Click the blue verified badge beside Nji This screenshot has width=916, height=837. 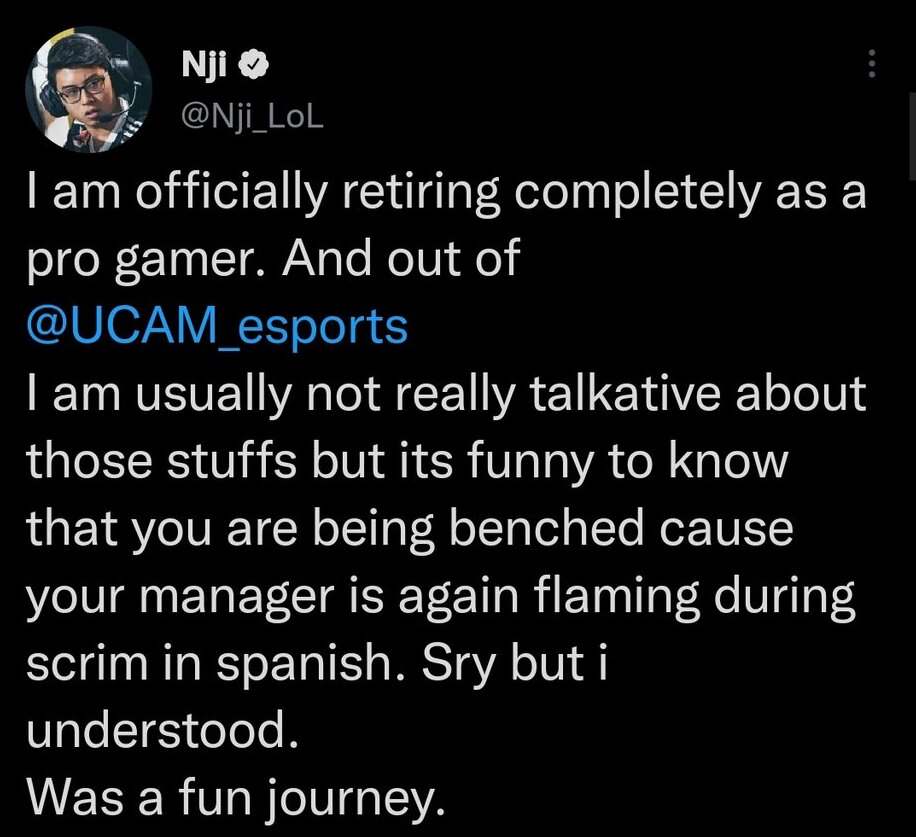click(x=253, y=65)
